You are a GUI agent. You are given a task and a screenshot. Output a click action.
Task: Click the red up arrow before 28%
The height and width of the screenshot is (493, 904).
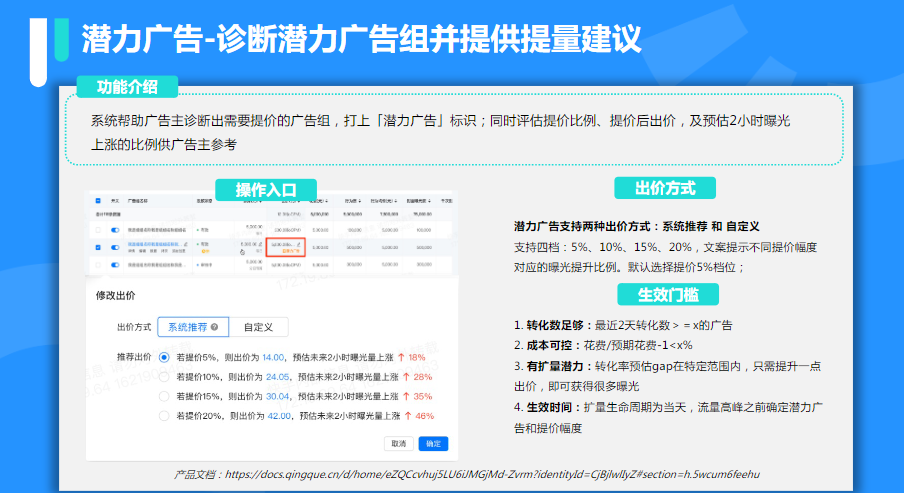pyautogui.click(x=406, y=377)
